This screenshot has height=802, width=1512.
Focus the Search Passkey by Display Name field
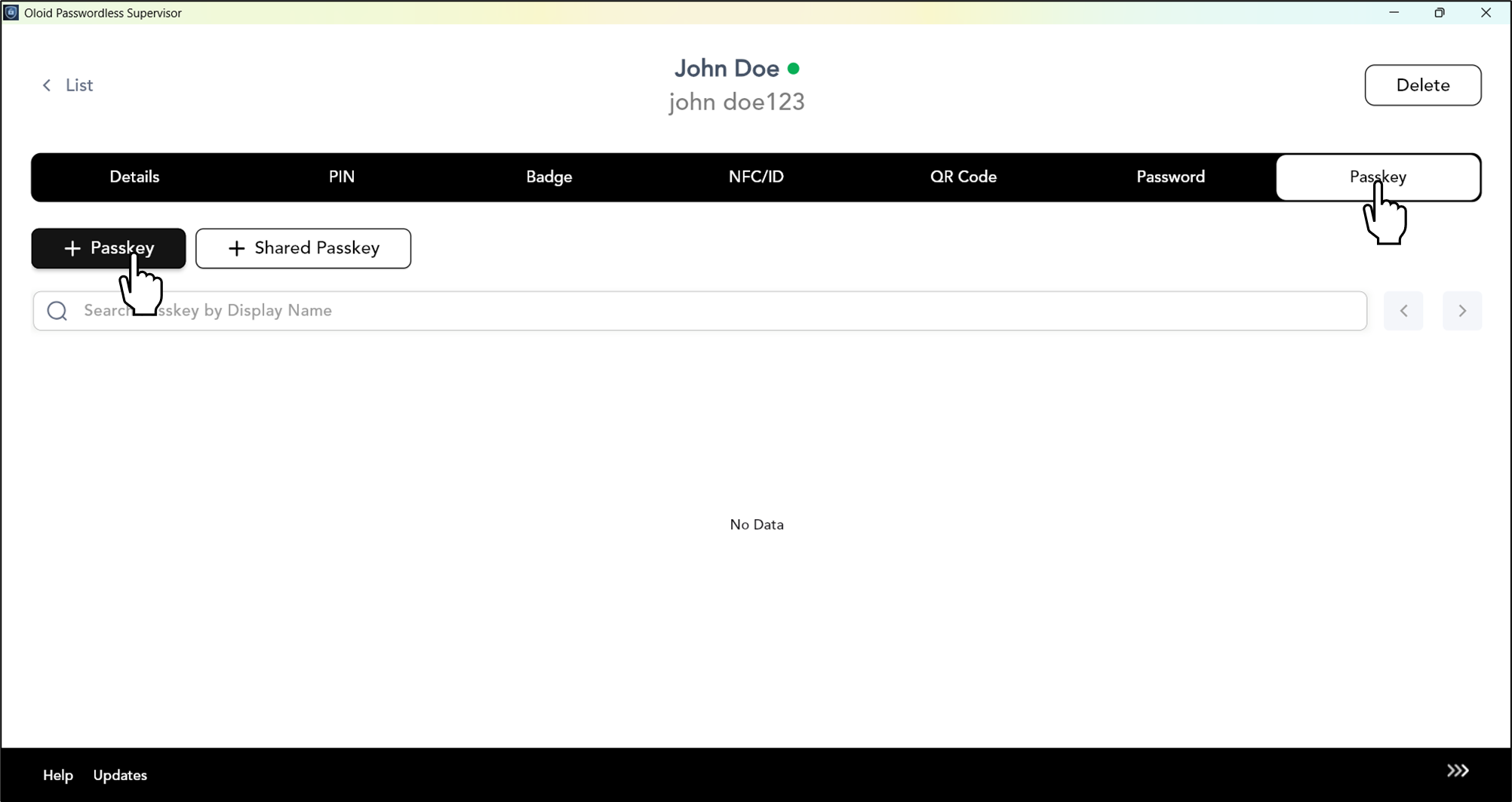[700, 311]
